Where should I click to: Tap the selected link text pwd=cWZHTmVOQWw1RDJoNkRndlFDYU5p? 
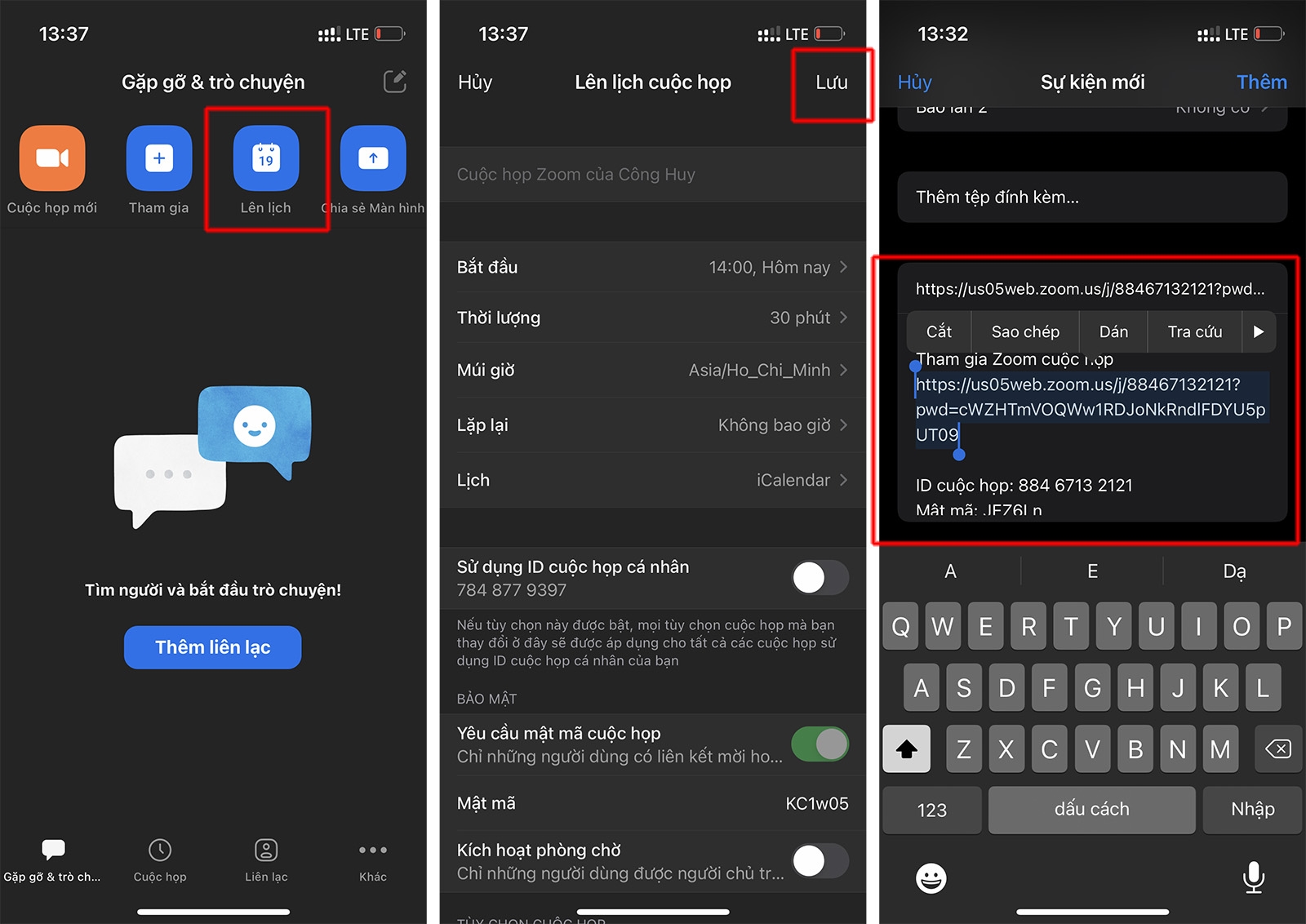(1091, 410)
